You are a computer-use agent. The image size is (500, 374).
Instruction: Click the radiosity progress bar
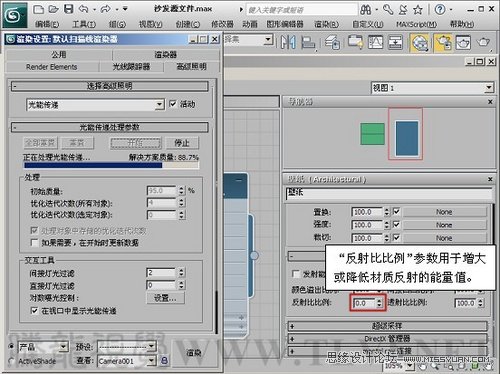point(111,165)
